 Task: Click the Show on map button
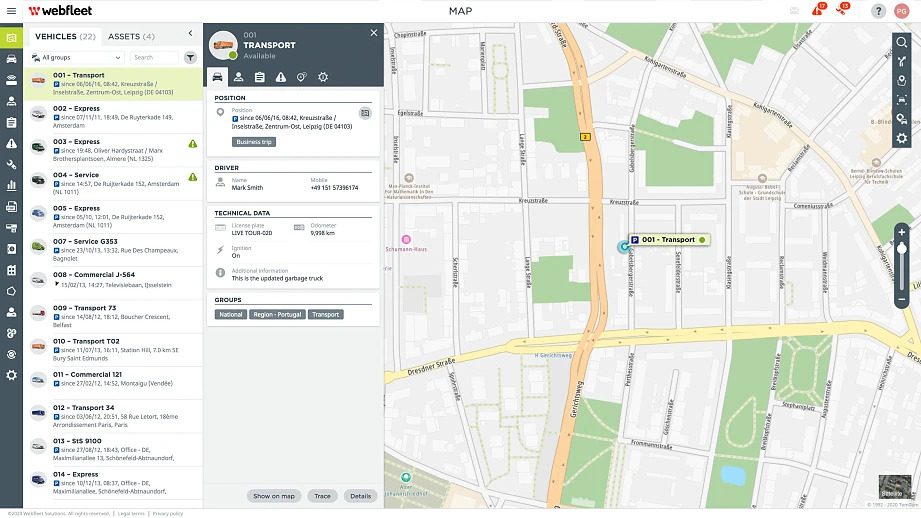tap(274, 496)
